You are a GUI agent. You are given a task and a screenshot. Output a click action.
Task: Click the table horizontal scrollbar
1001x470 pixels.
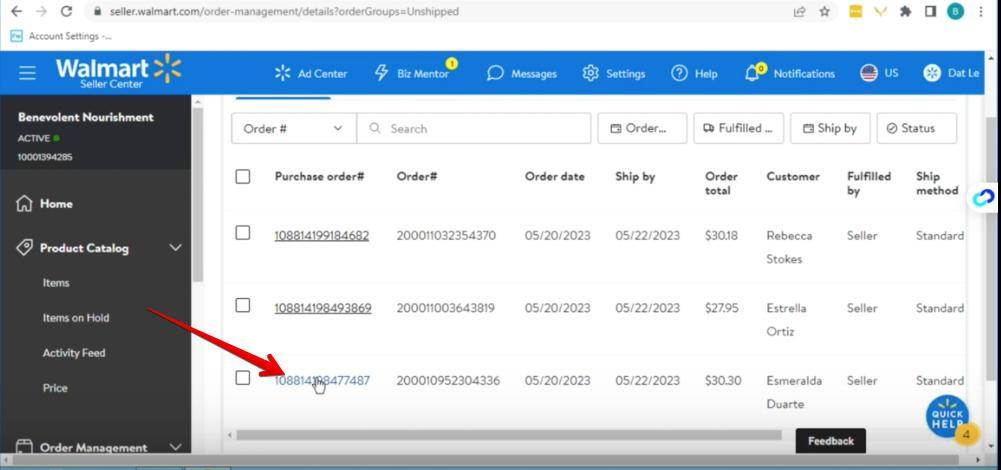point(508,435)
